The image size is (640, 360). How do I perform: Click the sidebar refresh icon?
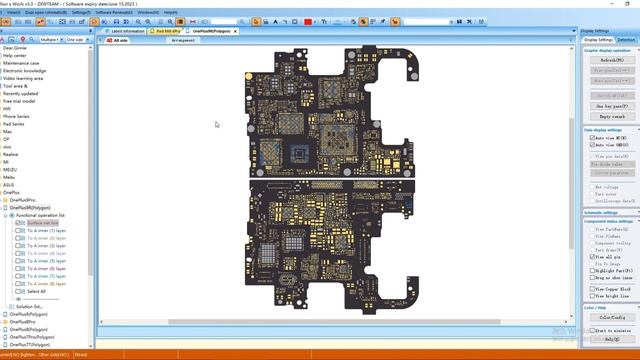11,40
